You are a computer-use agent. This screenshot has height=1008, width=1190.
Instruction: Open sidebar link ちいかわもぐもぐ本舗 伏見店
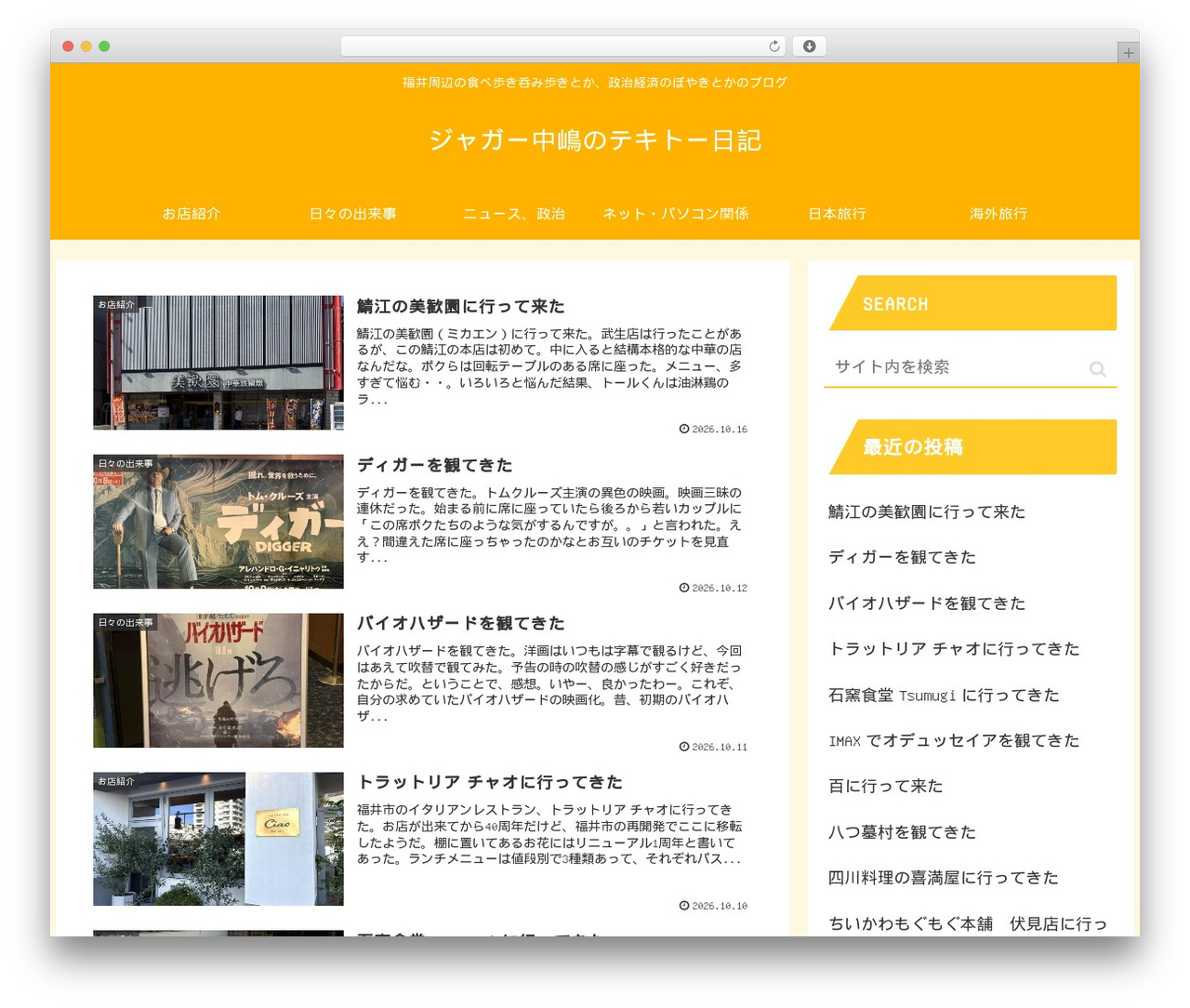[x=968, y=923]
